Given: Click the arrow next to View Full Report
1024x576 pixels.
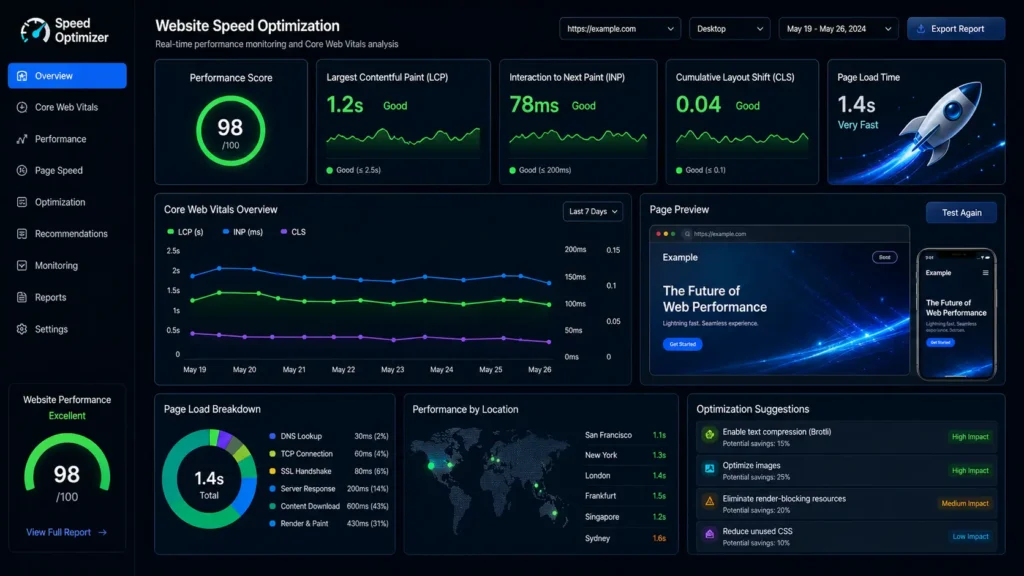Looking at the screenshot, I should (103, 532).
